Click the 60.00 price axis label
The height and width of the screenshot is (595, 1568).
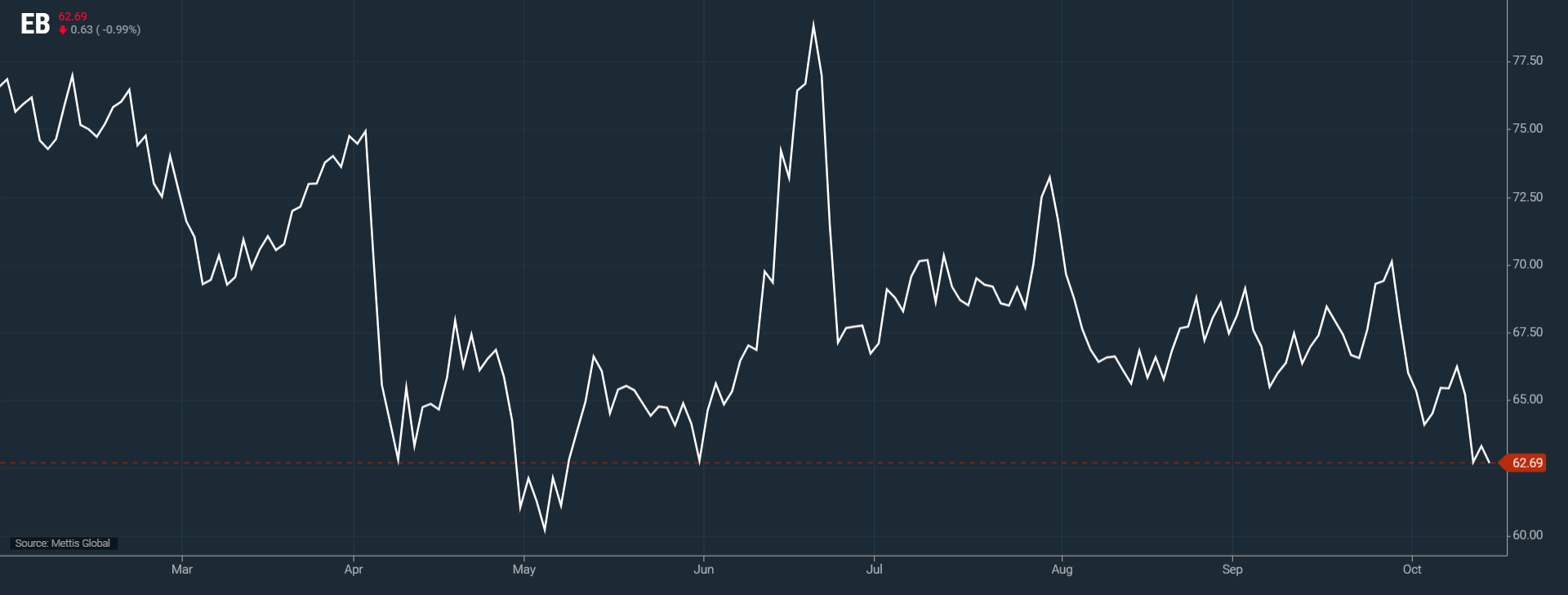pyautogui.click(x=1527, y=535)
